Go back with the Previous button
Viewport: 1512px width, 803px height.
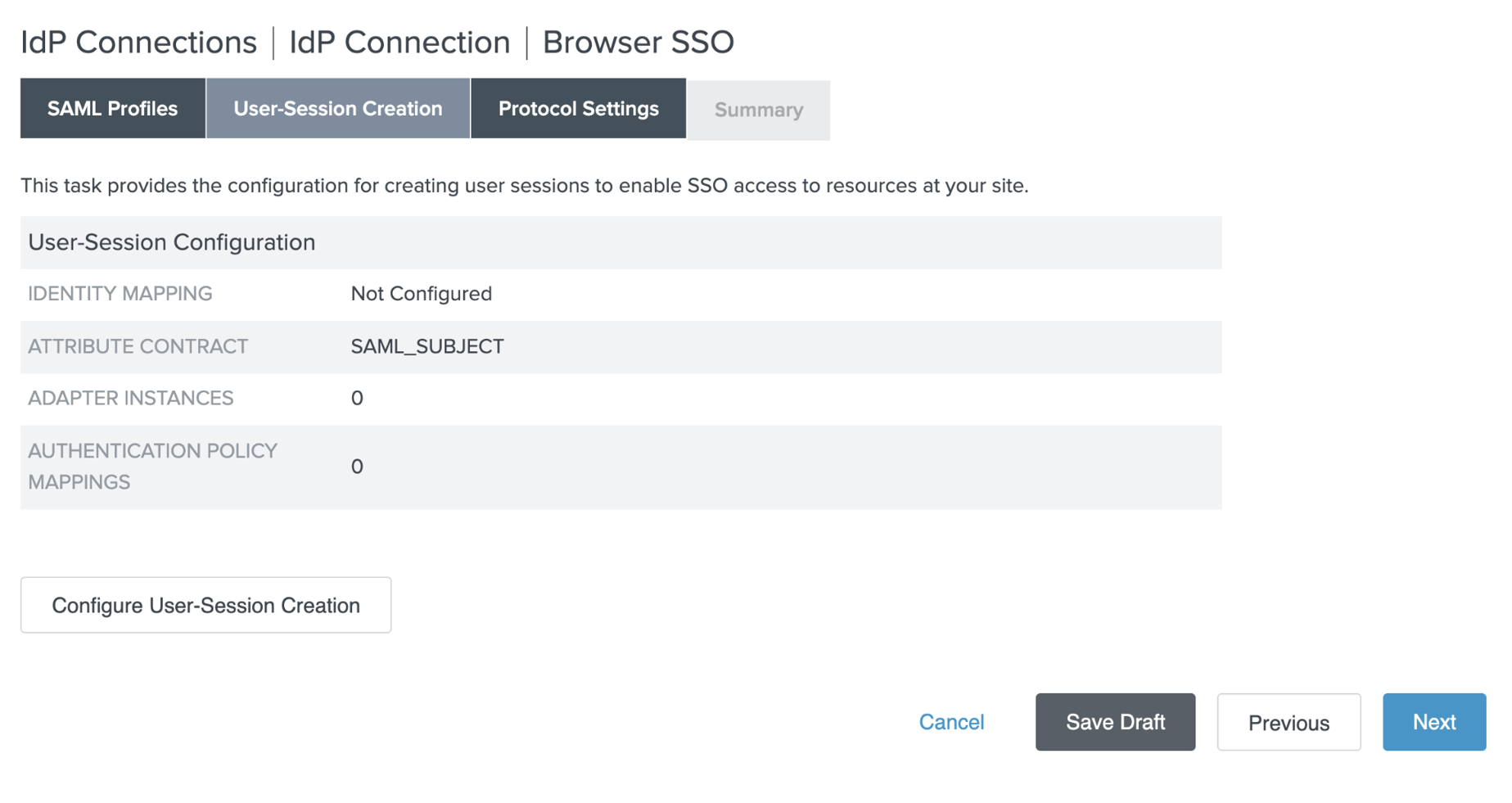(x=1288, y=722)
